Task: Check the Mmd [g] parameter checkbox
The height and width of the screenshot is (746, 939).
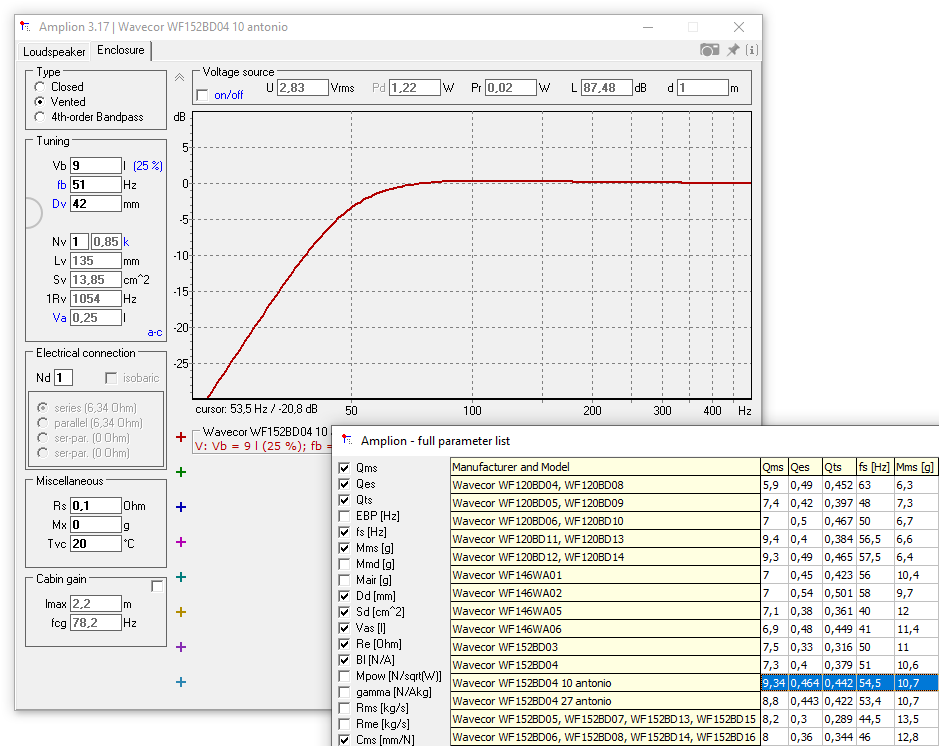Action: 344,564
